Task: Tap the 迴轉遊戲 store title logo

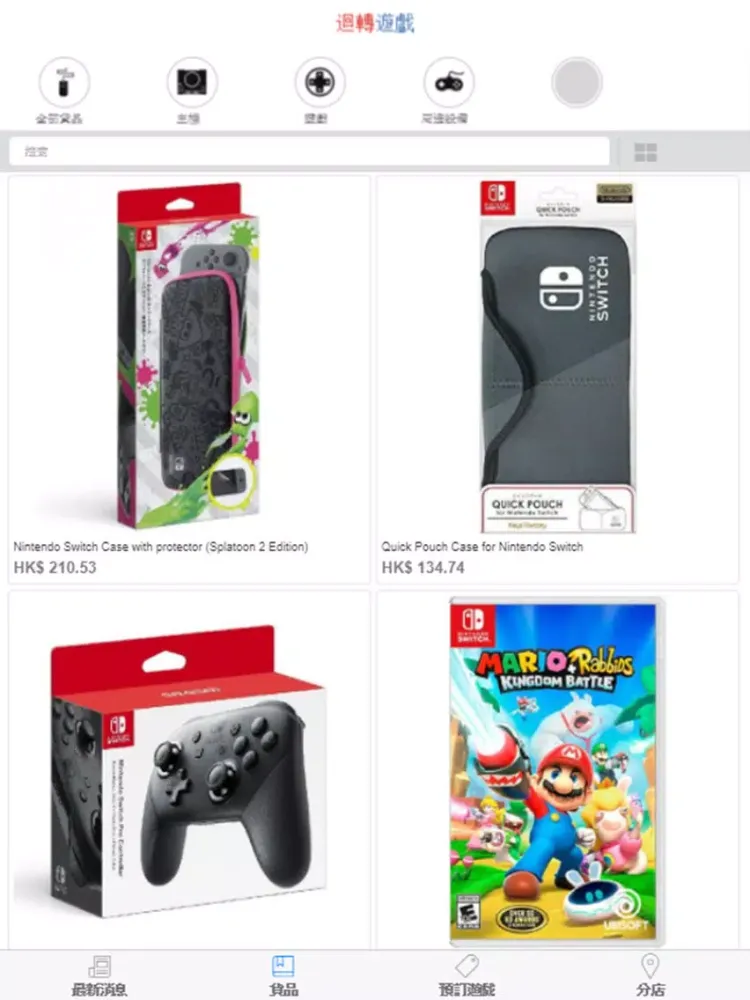Action: coord(375,24)
